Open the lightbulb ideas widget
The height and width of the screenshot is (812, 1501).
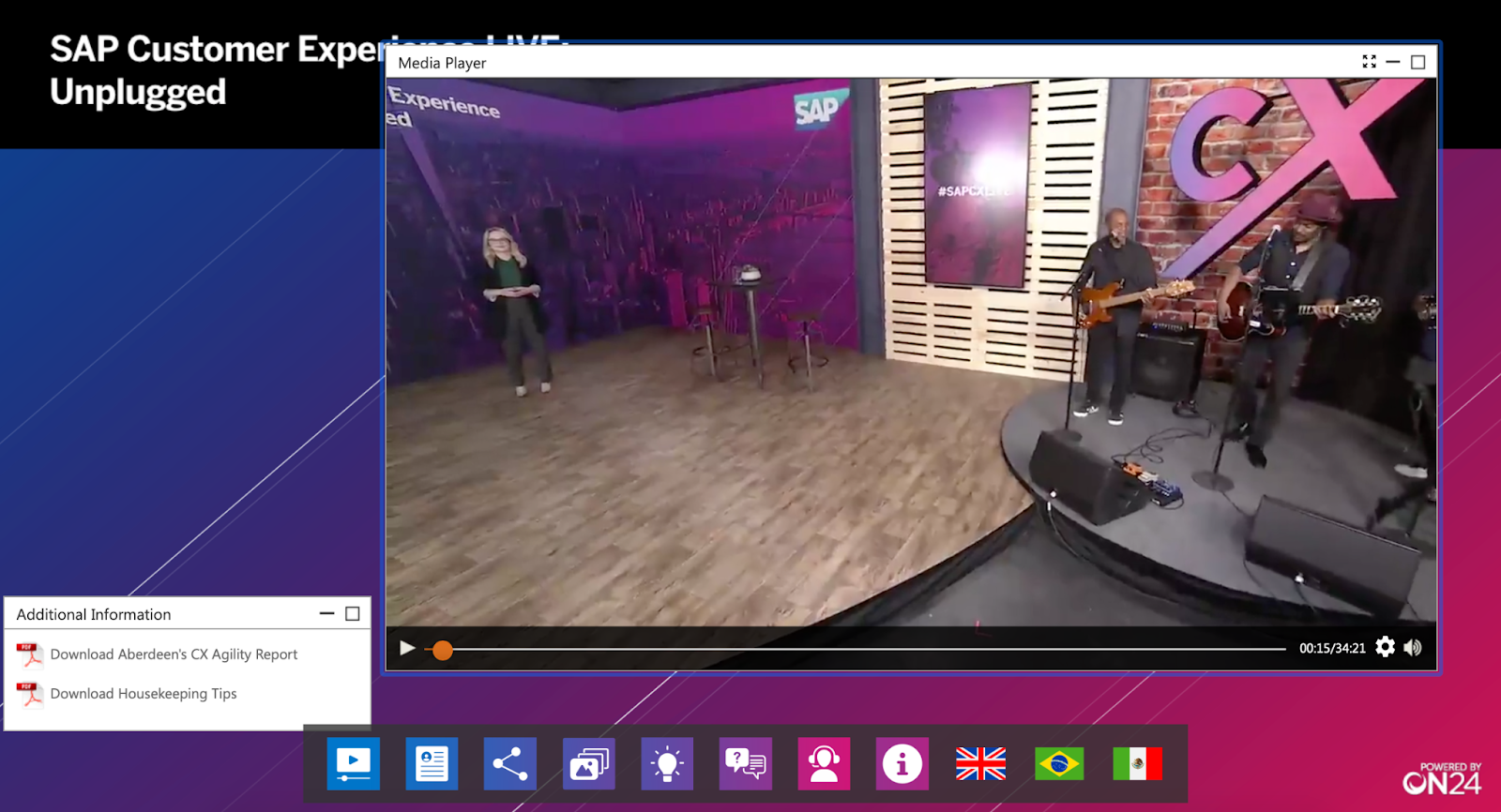667,763
